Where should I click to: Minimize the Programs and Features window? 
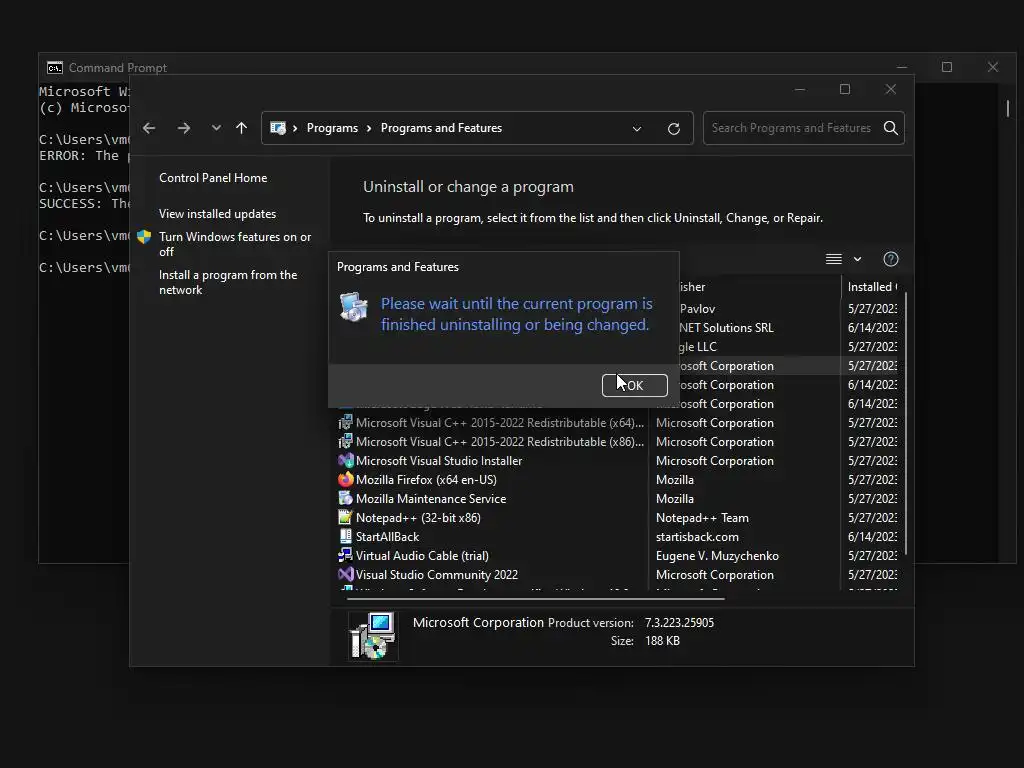click(x=799, y=89)
